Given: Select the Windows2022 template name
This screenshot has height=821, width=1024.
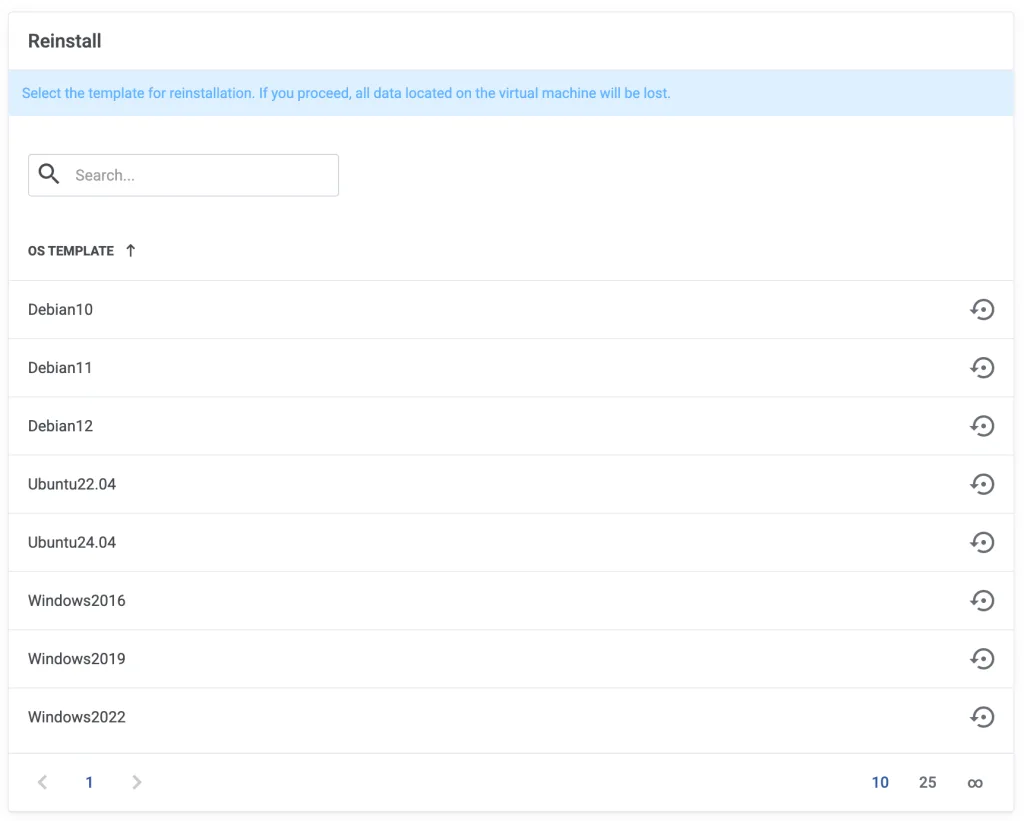Looking at the screenshot, I should click(76, 716).
